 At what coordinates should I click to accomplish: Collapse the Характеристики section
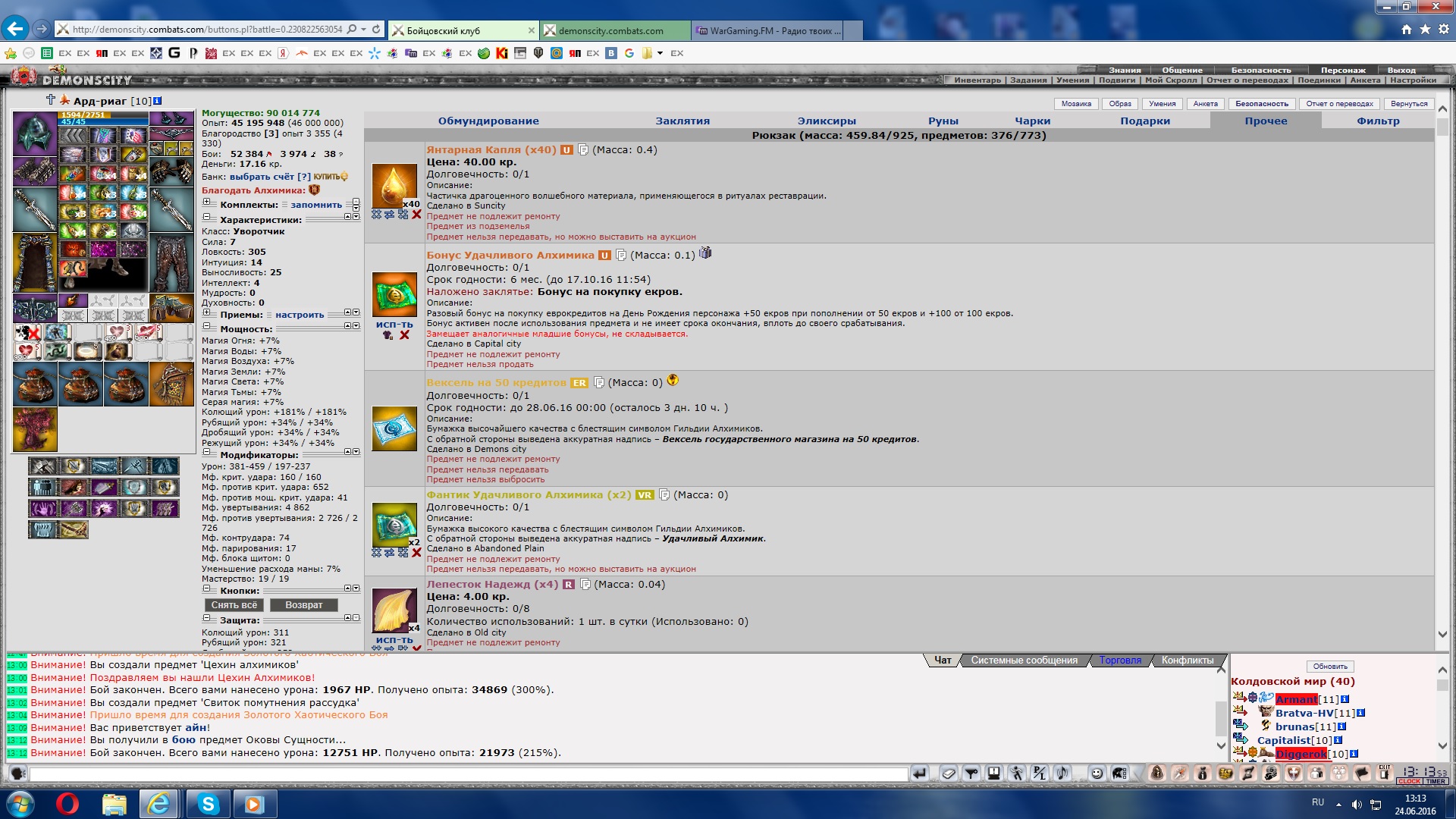tap(206, 218)
